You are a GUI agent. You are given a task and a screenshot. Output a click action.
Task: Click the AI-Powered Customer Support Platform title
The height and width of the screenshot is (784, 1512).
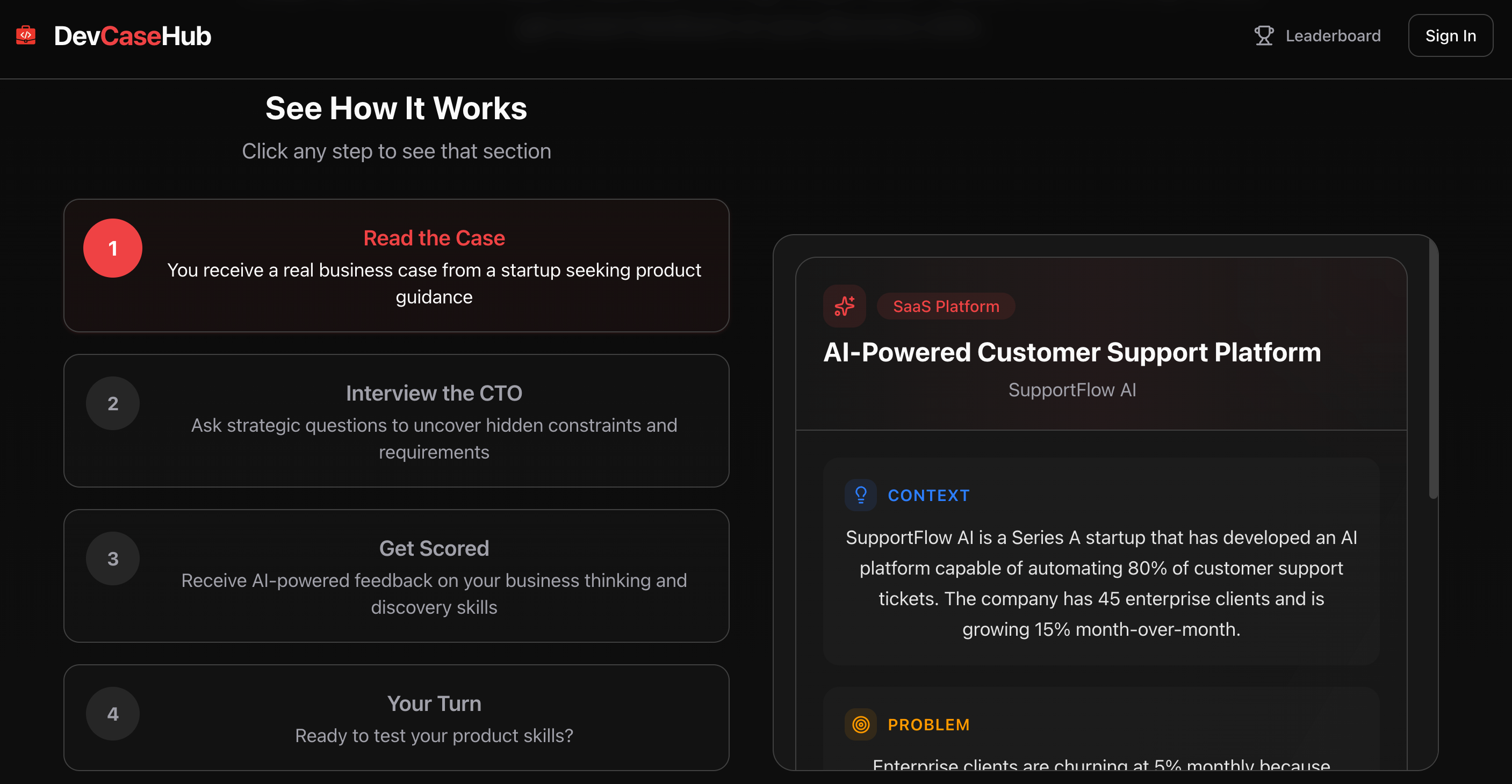tap(1072, 352)
